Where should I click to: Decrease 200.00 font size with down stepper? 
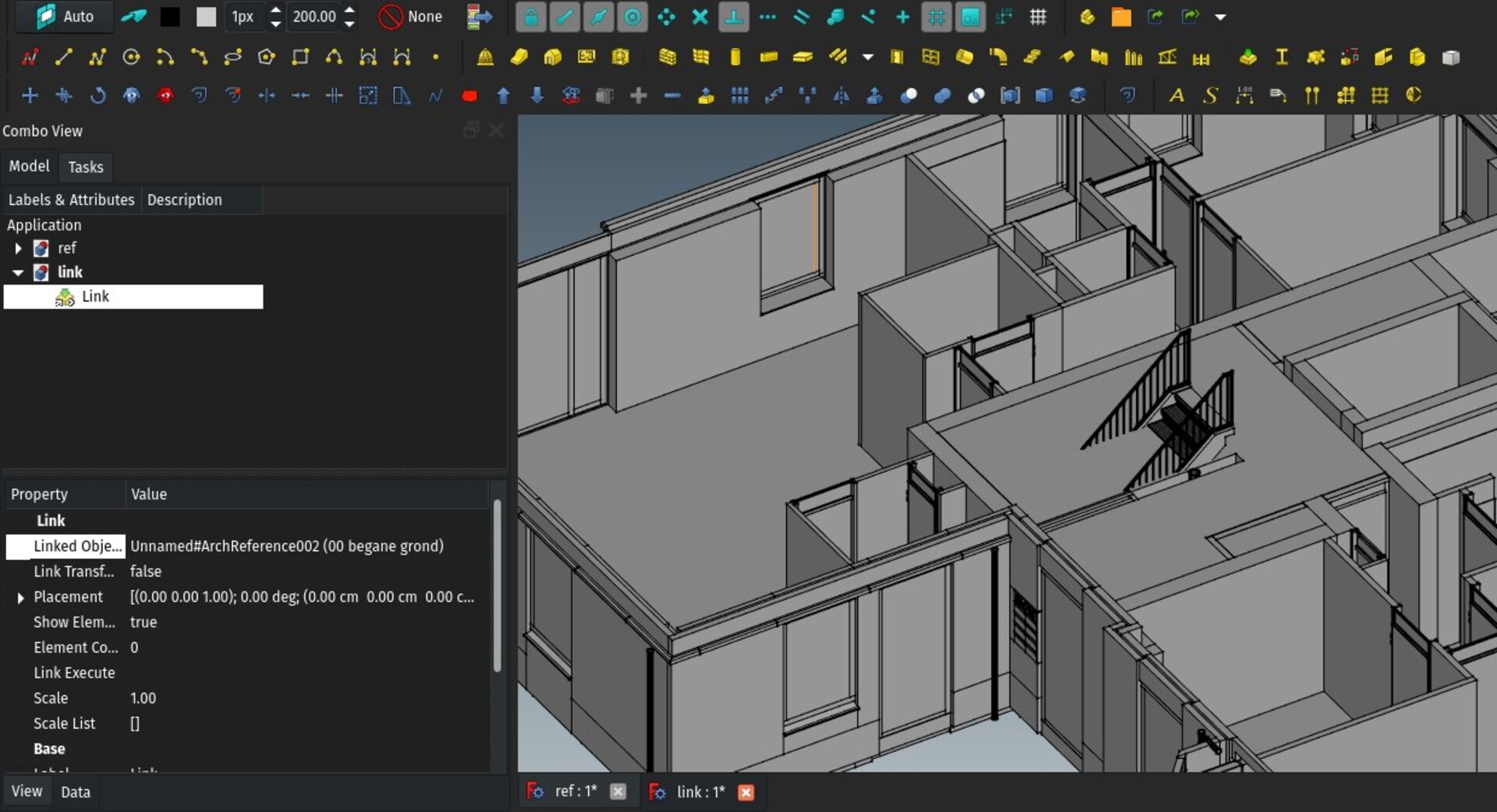coord(349,23)
